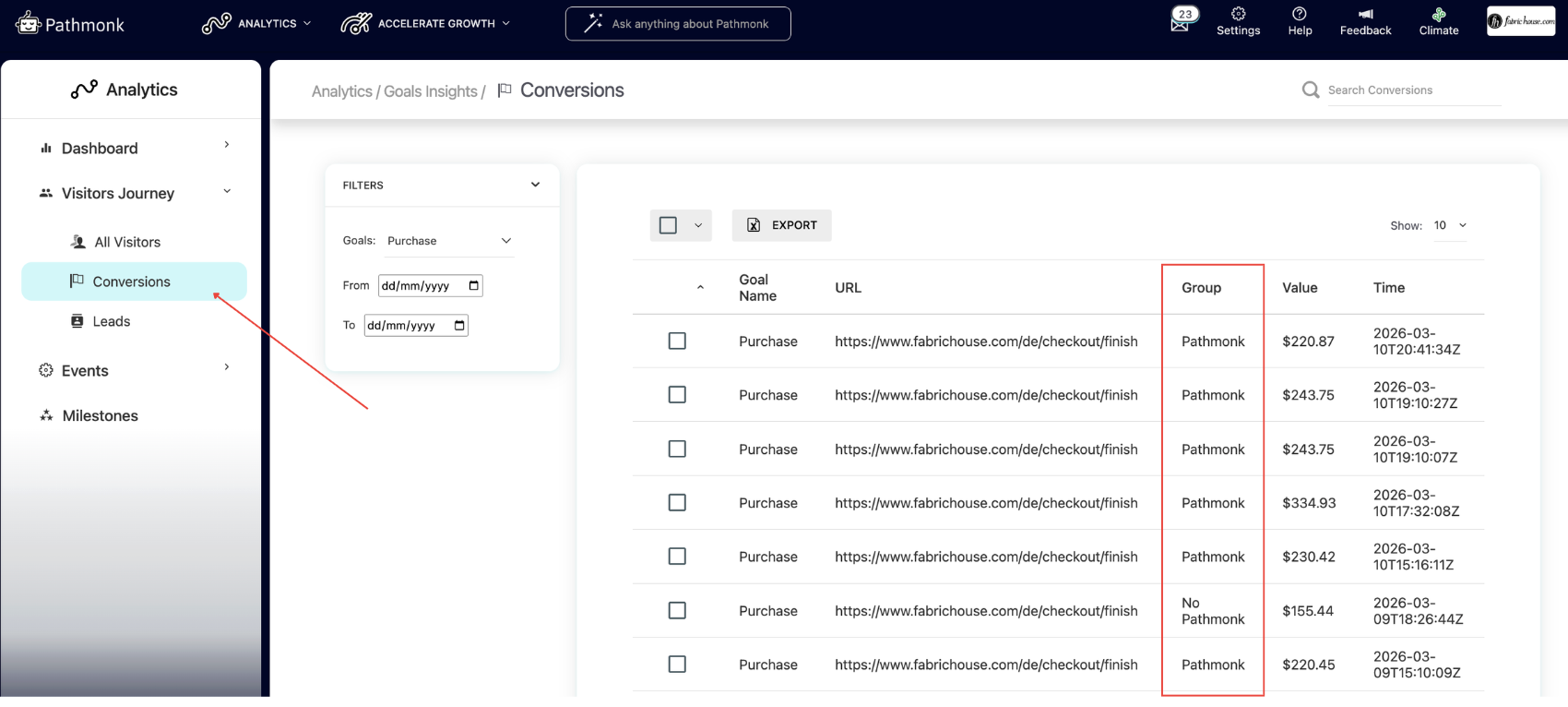Click the Group column header
The height and width of the screenshot is (707, 1568).
[x=1201, y=288]
